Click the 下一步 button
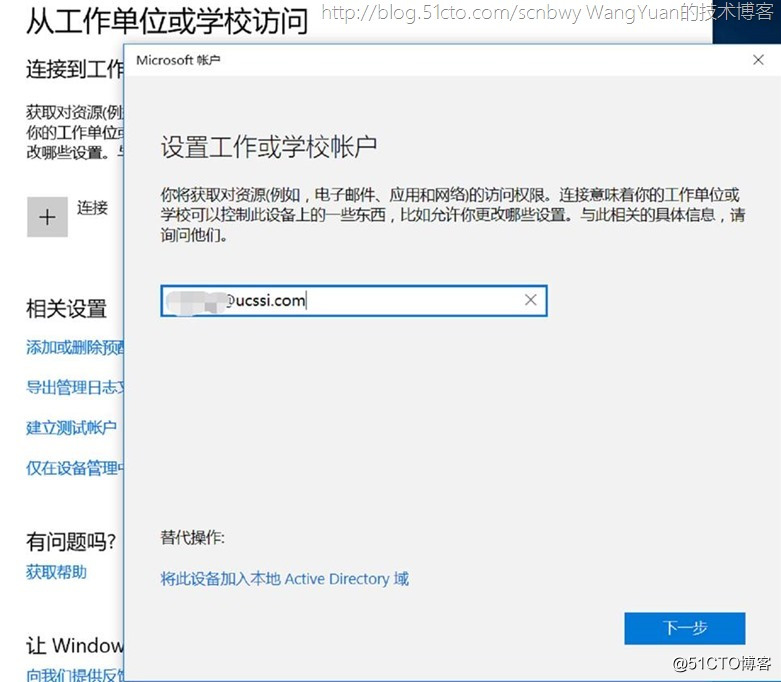The image size is (781, 682). pos(684,628)
